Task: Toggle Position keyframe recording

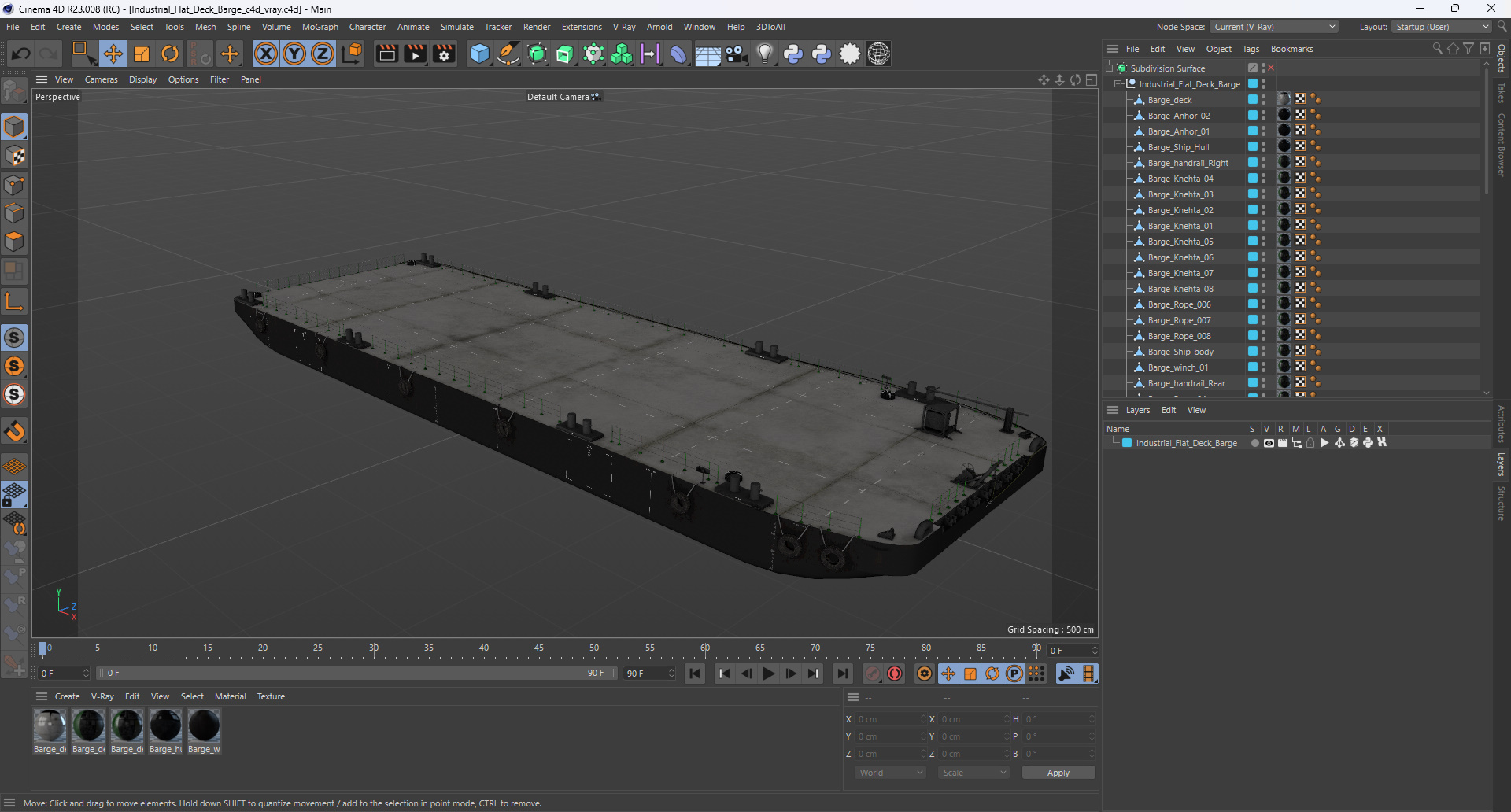Action: 948,674
